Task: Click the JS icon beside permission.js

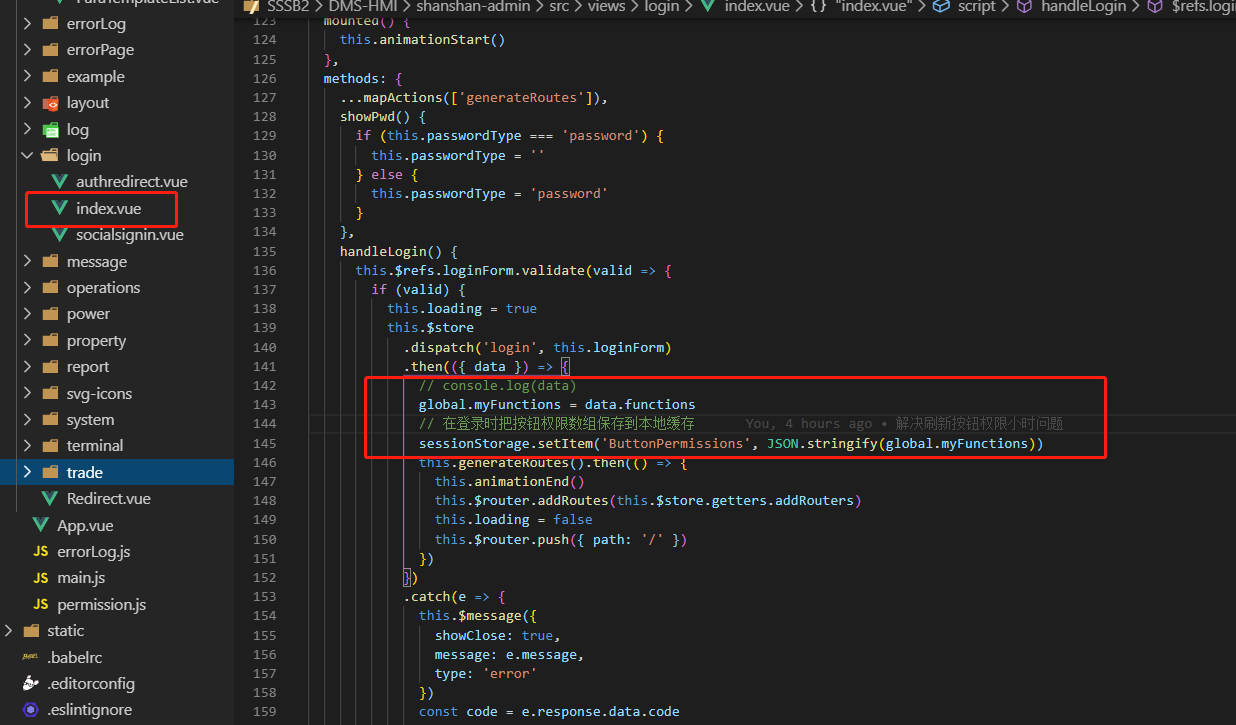Action: click(41, 604)
